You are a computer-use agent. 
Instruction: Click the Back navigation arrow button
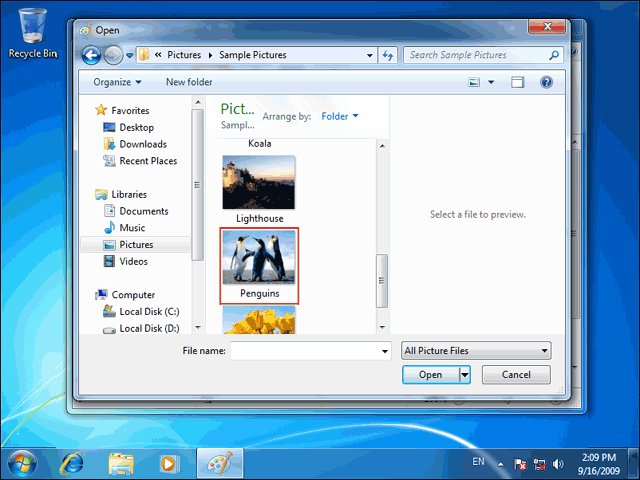91,55
